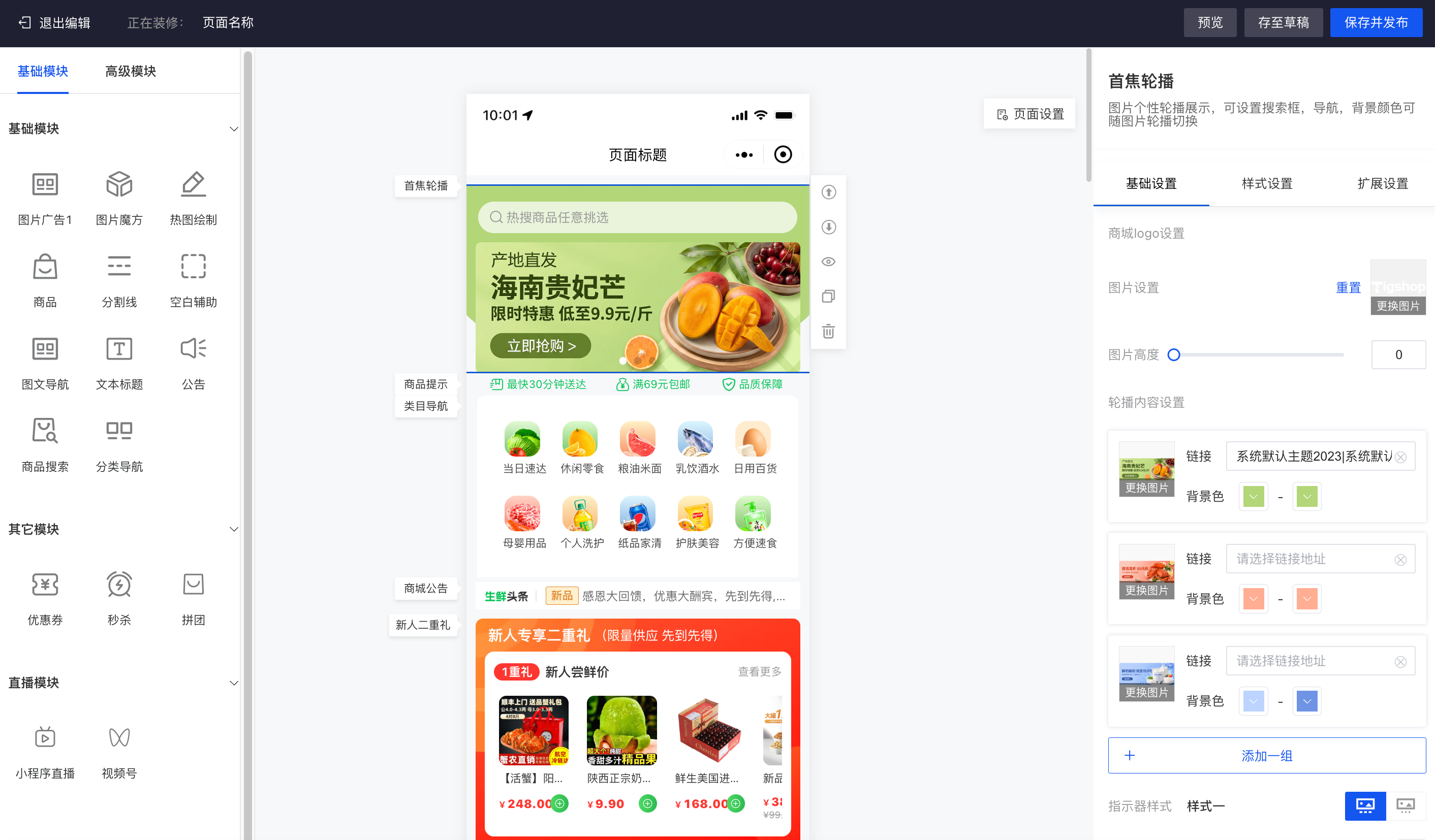The width and height of the screenshot is (1435, 840).
Task: Select the 热图绘制 module icon
Action: click(193, 184)
